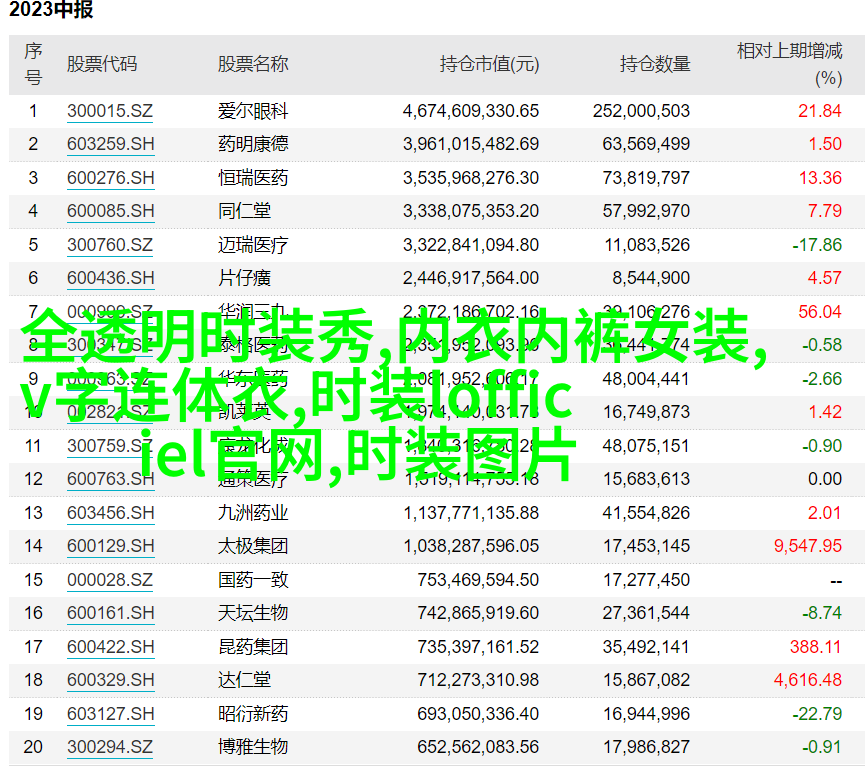Open stock code link 600763.SH
Image resolution: width=865 pixels, height=776 pixels.
110,479
